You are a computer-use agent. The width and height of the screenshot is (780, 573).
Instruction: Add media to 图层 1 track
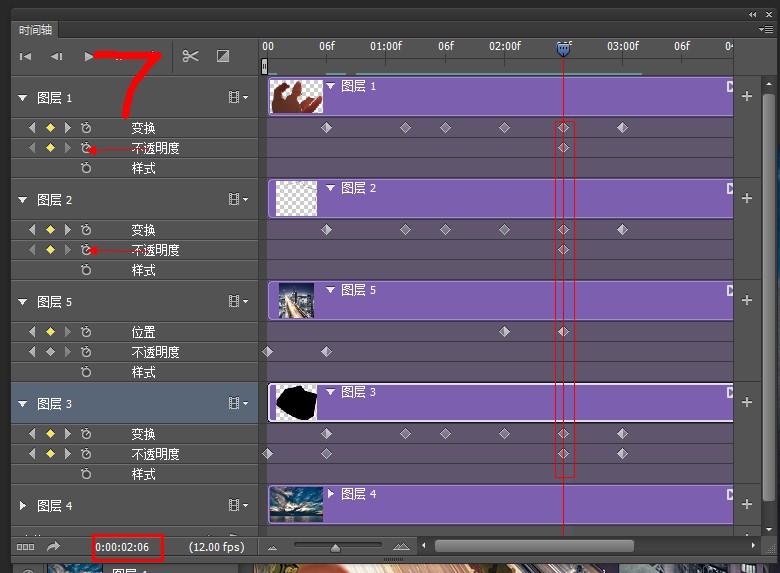click(747, 96)
